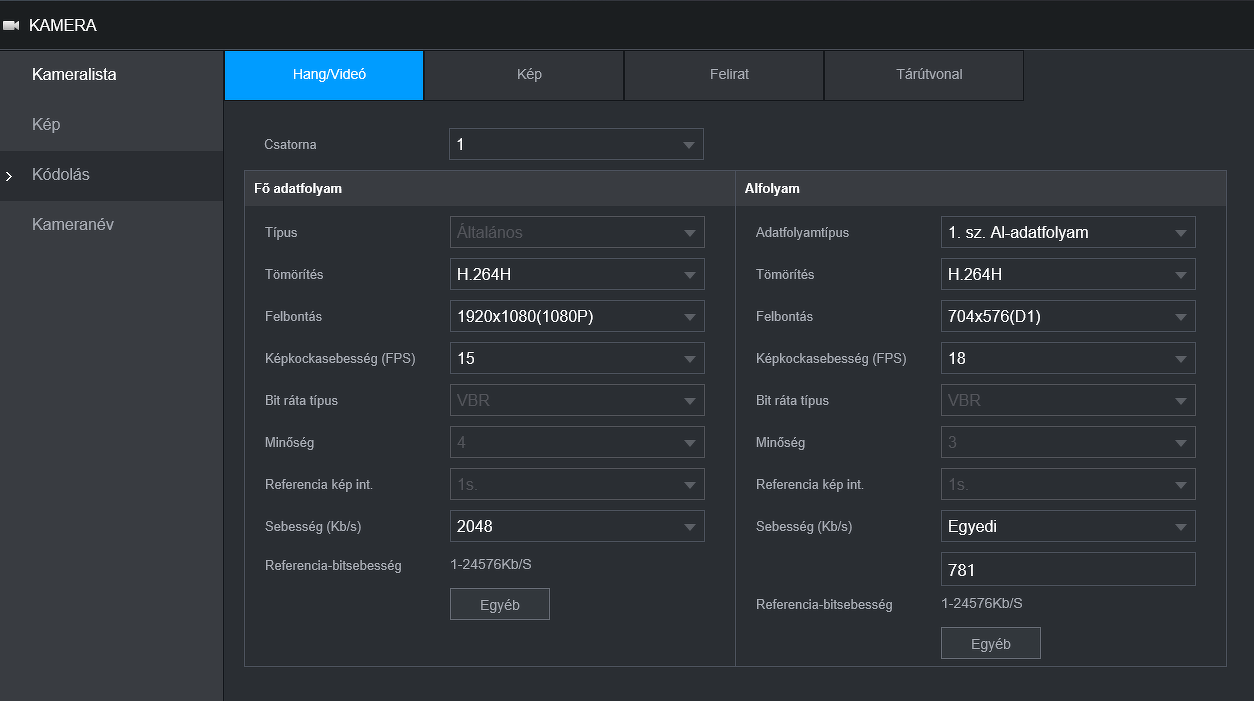Select Kameranév in the left sidebar
Image resolution: width=1254 pixels, height=701 pixels.
73,225
